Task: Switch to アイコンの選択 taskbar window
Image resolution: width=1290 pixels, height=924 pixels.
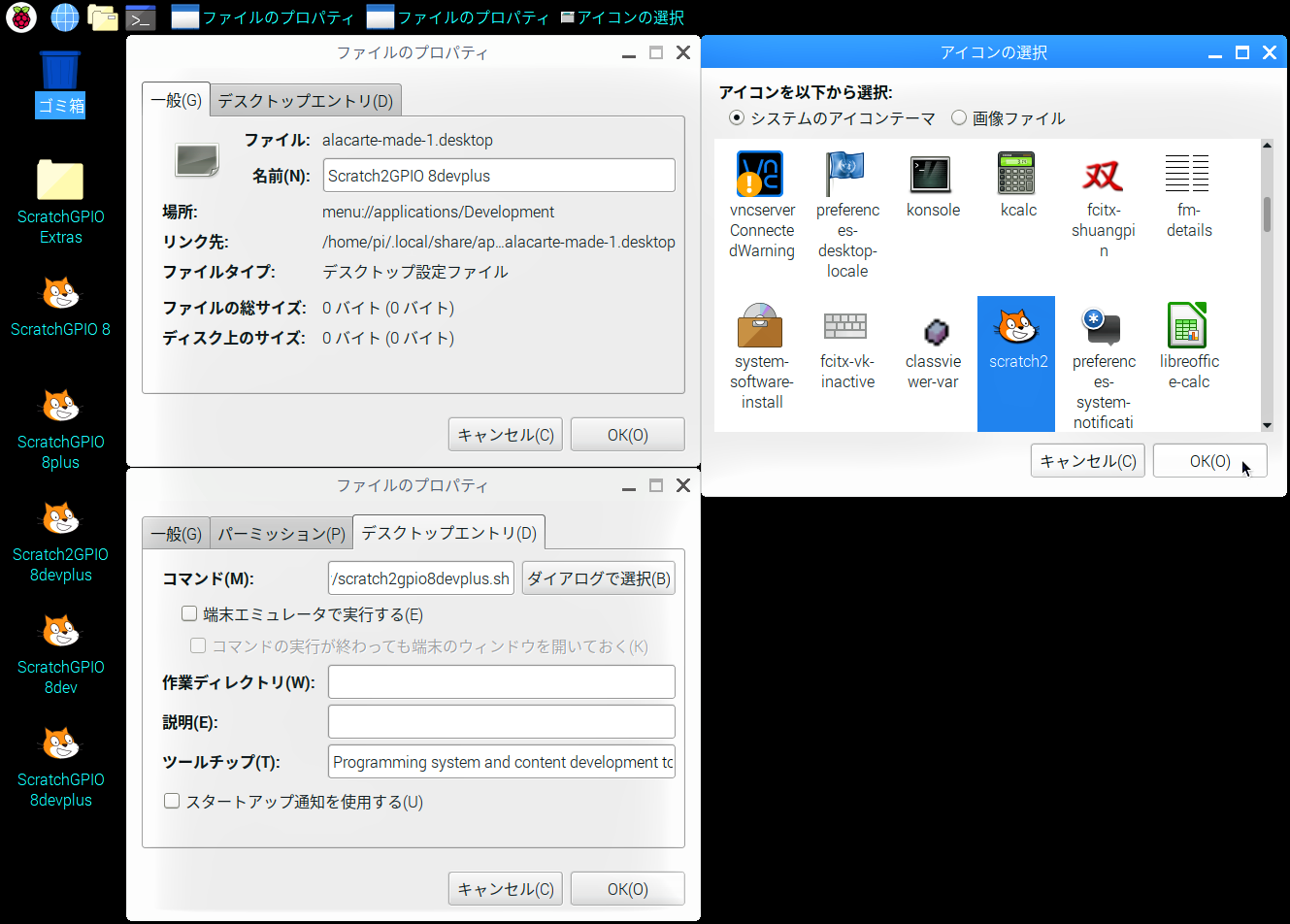Action: pos(622,17)
